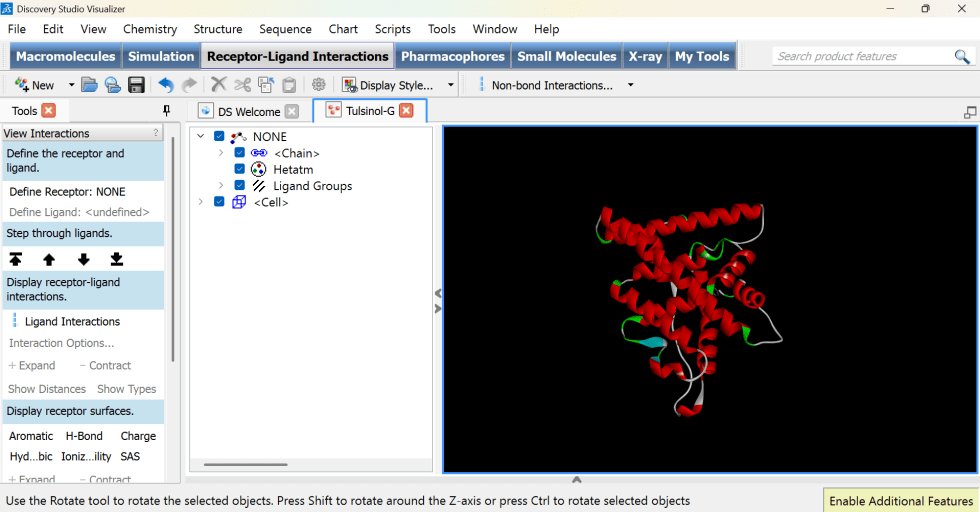
Task: Close the DS Welcome tab
Action: point(292,111)
